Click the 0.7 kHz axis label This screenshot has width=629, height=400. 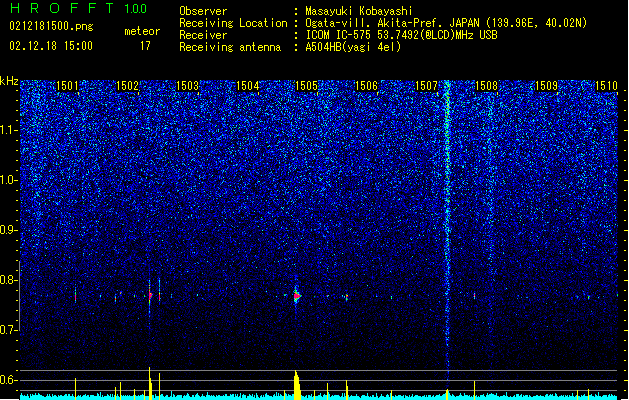pos(8,330)
